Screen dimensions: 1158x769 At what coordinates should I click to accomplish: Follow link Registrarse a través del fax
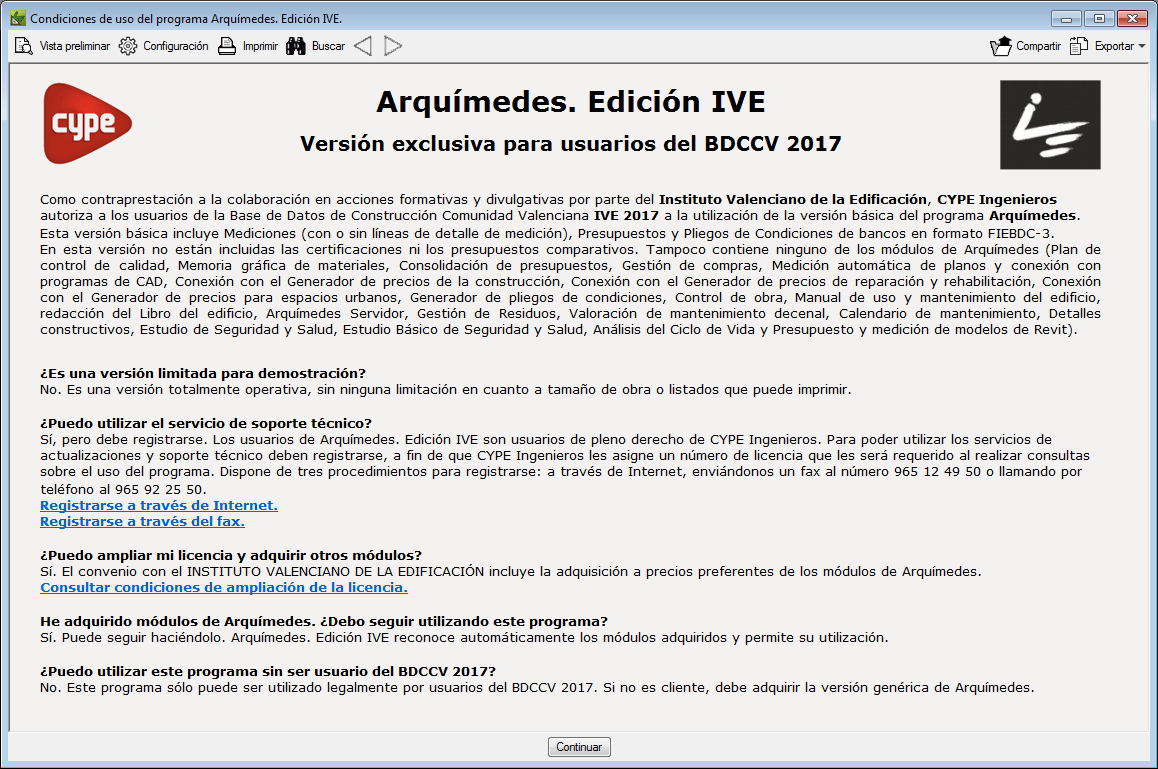(143, 522)
